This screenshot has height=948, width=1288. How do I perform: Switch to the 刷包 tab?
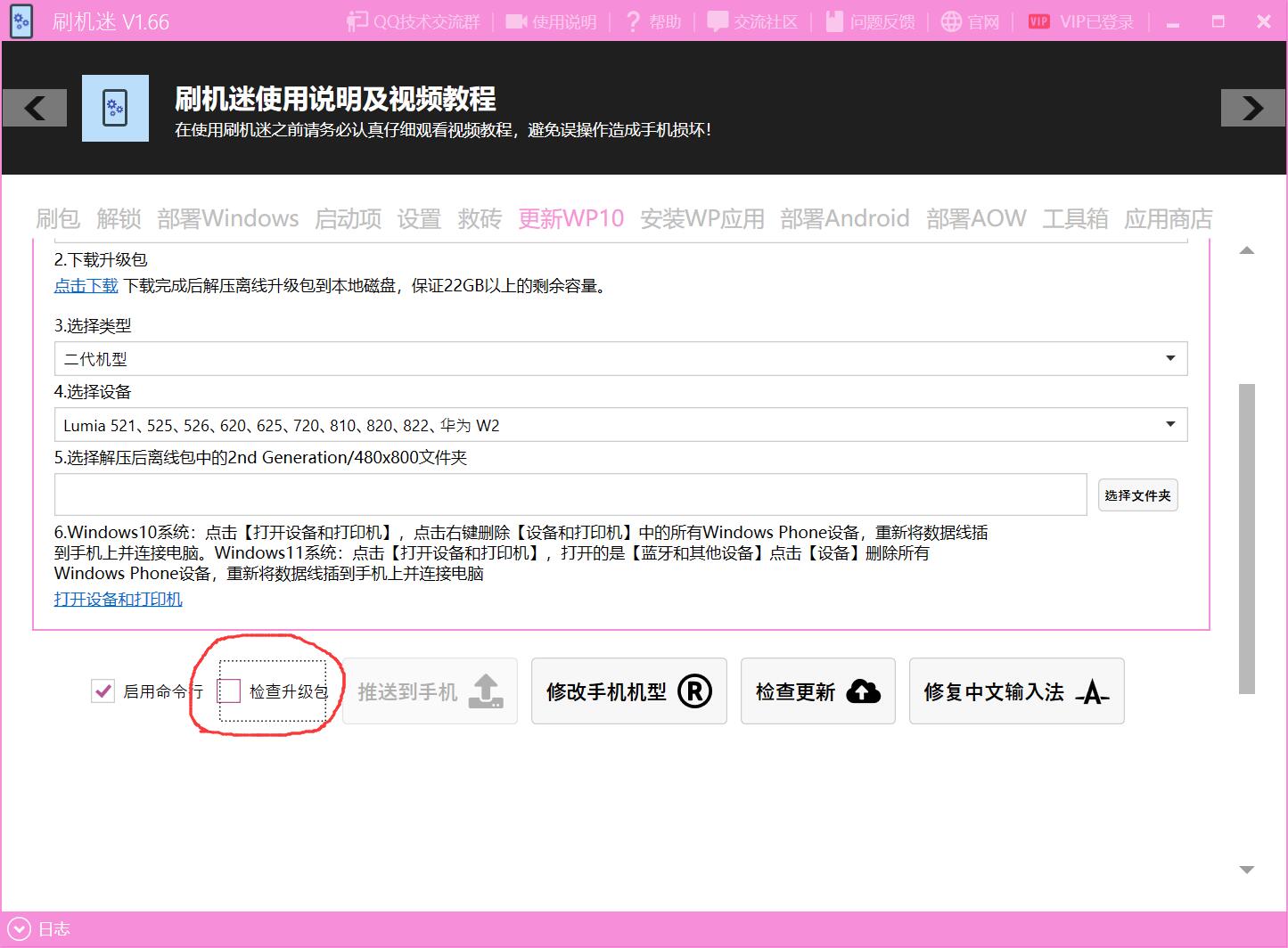coord(58,218)
